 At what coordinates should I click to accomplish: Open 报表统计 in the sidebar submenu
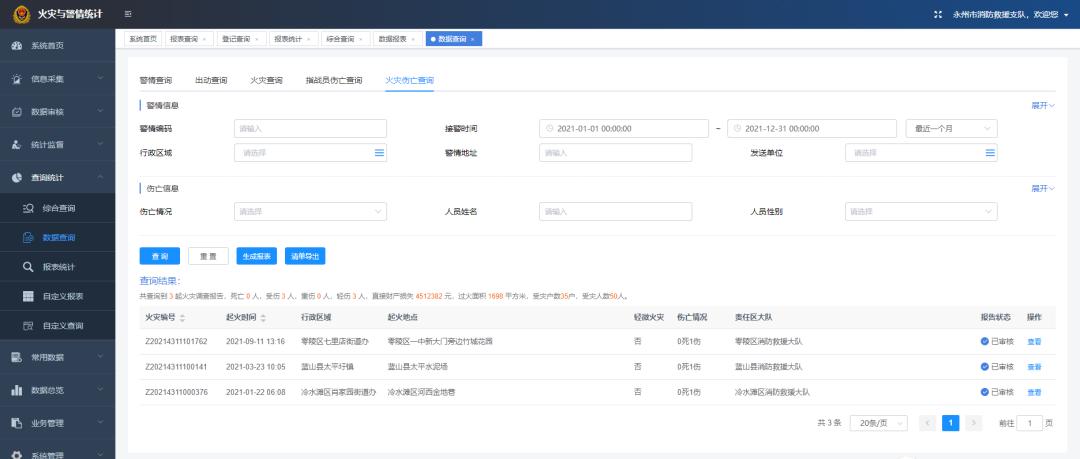57,267
